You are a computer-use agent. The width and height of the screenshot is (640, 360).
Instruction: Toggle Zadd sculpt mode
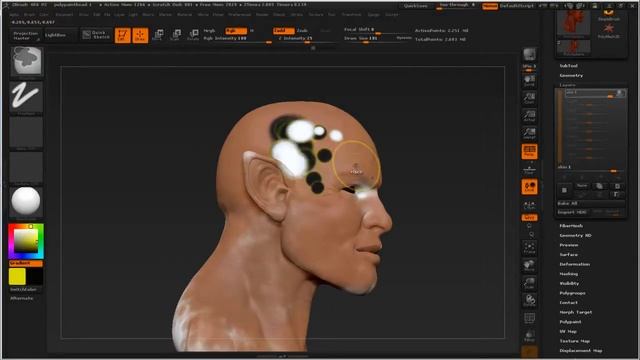284,31
